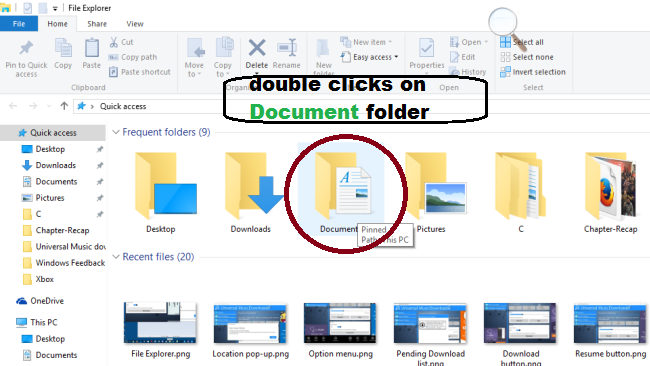Screen dimensions: 650x366
Task: Click the Paste clipboard icon
Action: pyautogui.click(x=92, y=48)
